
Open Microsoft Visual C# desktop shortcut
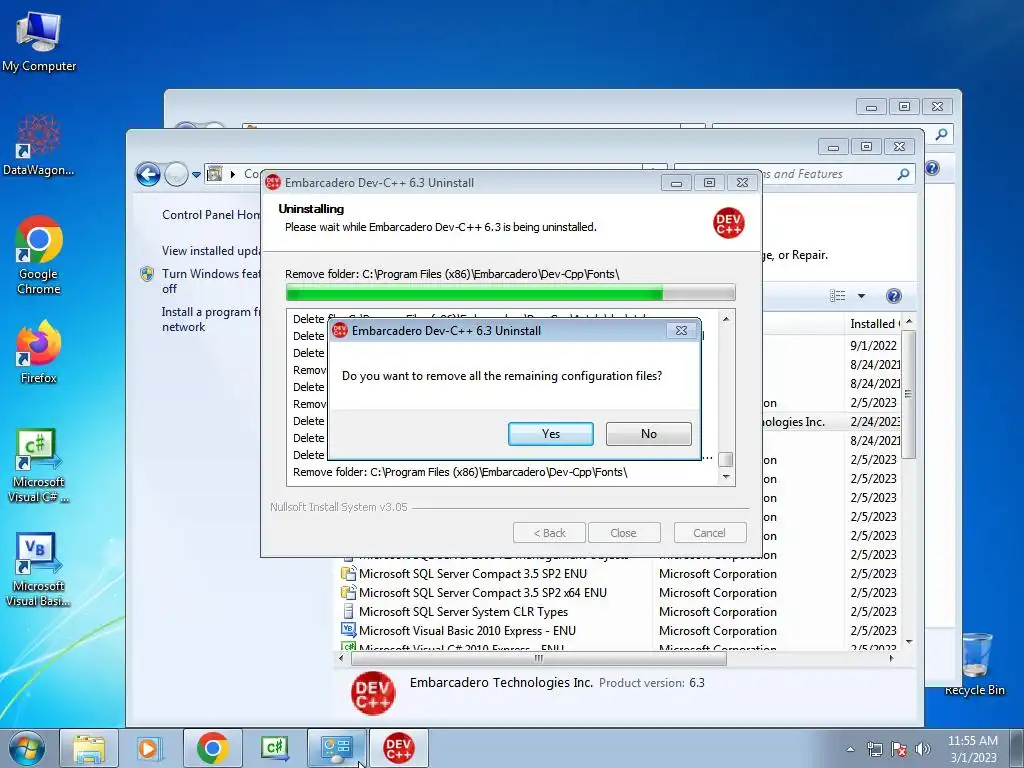tap(39, 466)
